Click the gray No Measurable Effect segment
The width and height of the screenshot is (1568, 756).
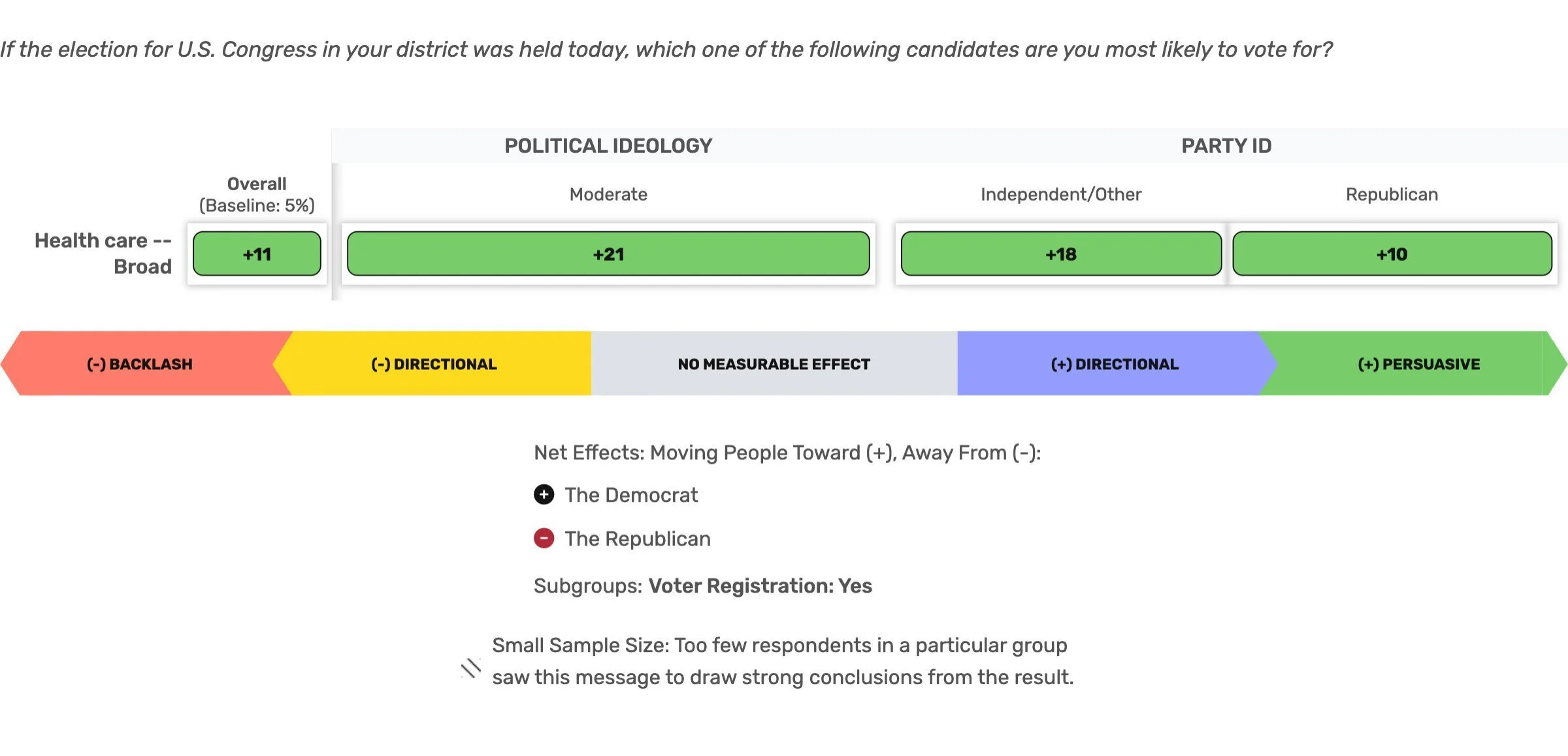click(774, 364)
